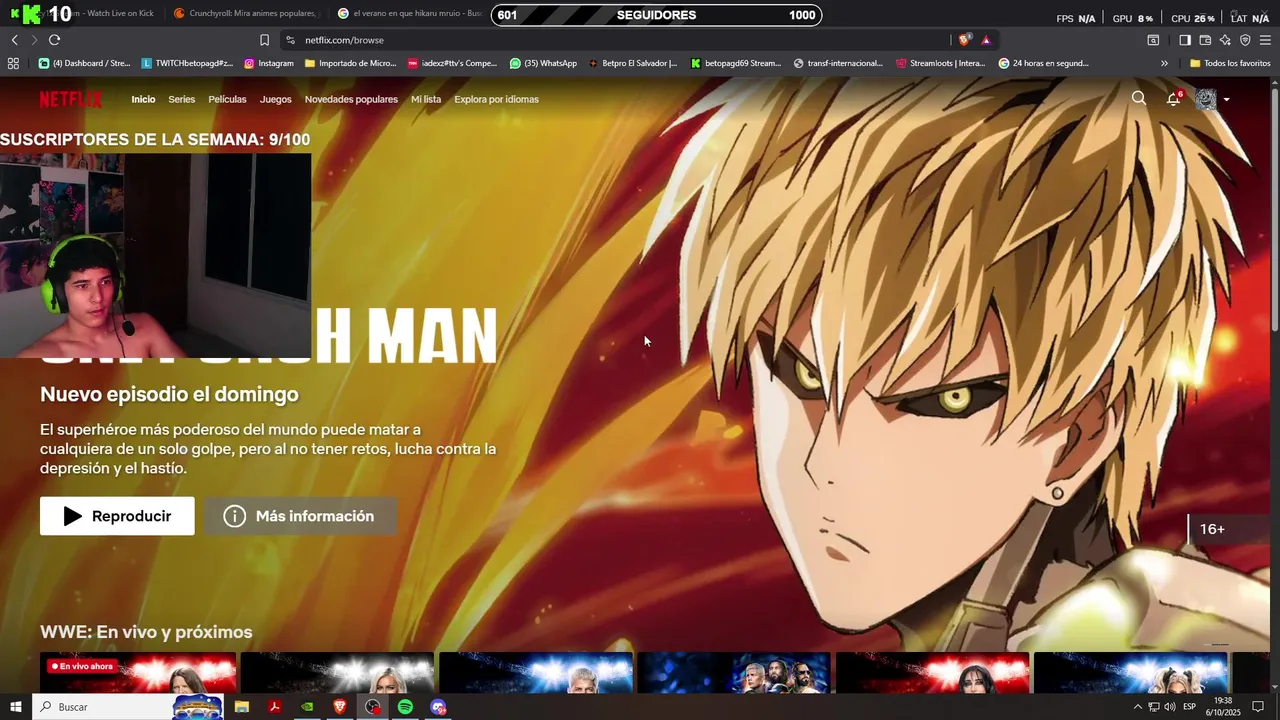Open Todos los favoritos folder
Image resolution: width=1280 pixels, height=720 pixels.
coord(1230,63)
